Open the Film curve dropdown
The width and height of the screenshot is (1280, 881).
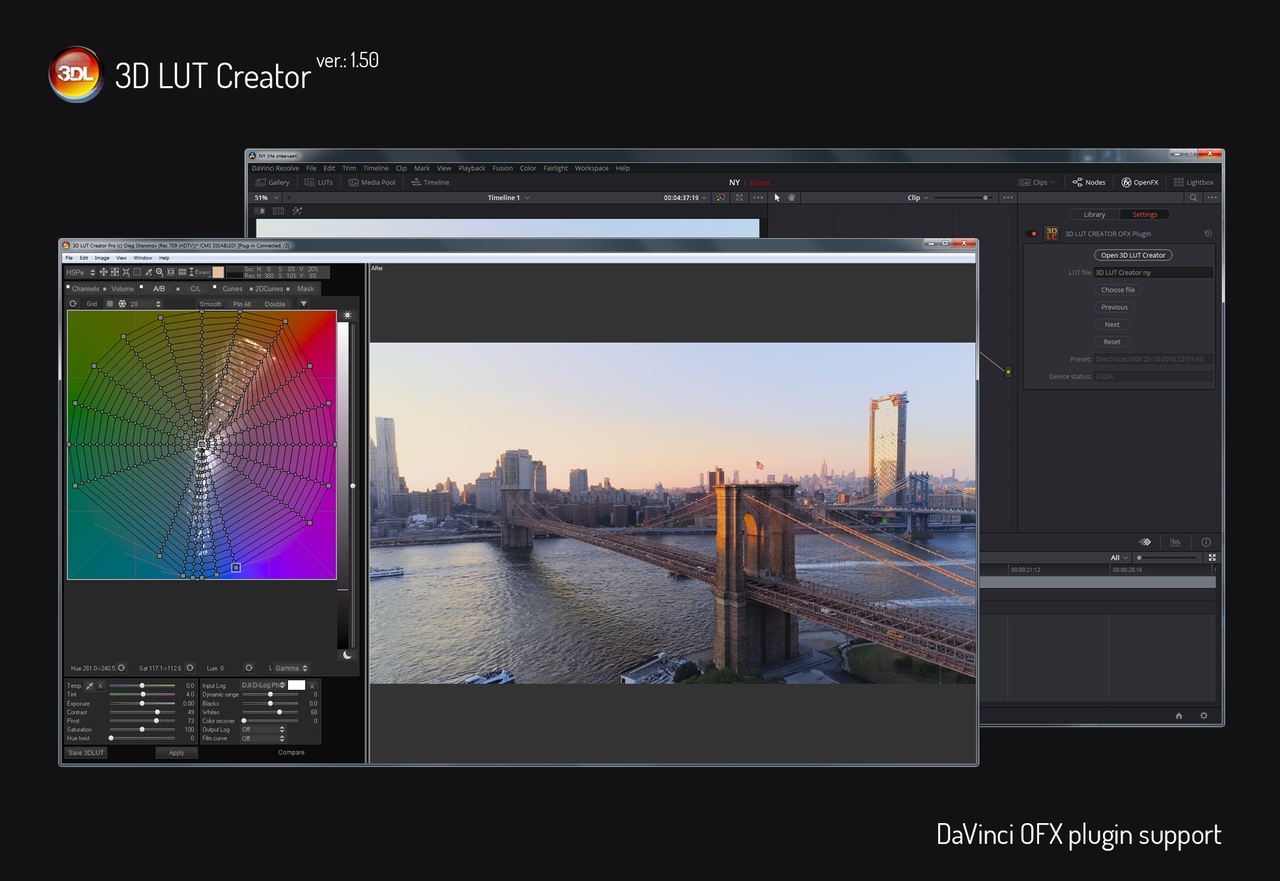click(263, 738)
